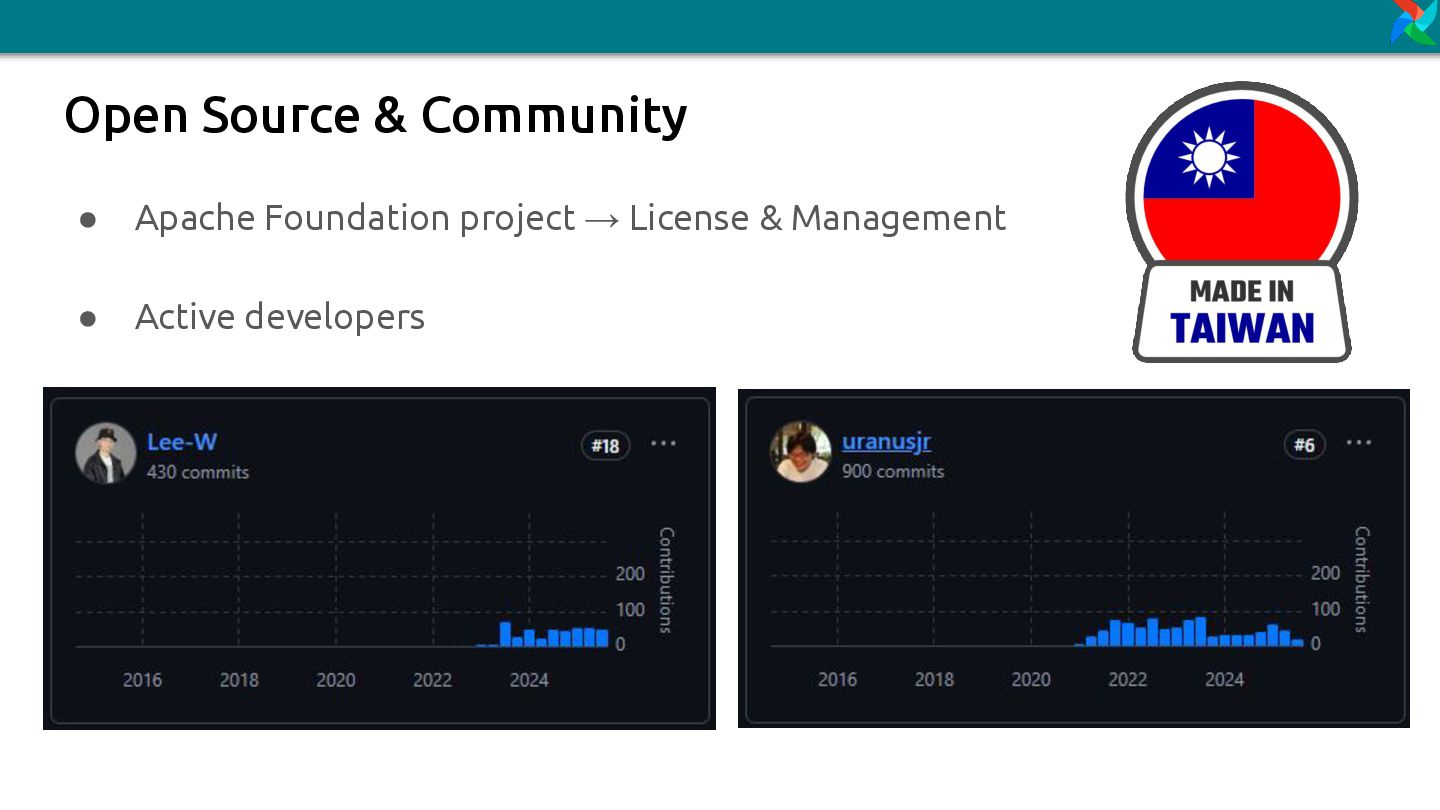
Task: Open the Lee-W profile link
Action: tap(182, 442)
